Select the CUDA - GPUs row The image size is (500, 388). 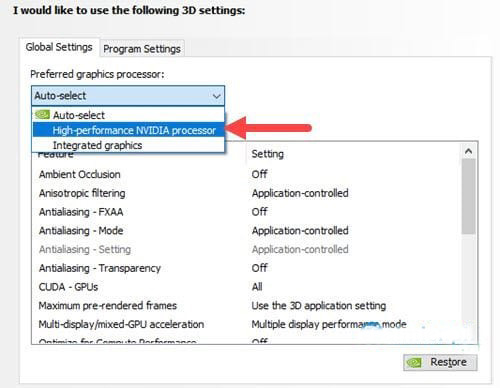pyautogui.click(x=246, y=287)
